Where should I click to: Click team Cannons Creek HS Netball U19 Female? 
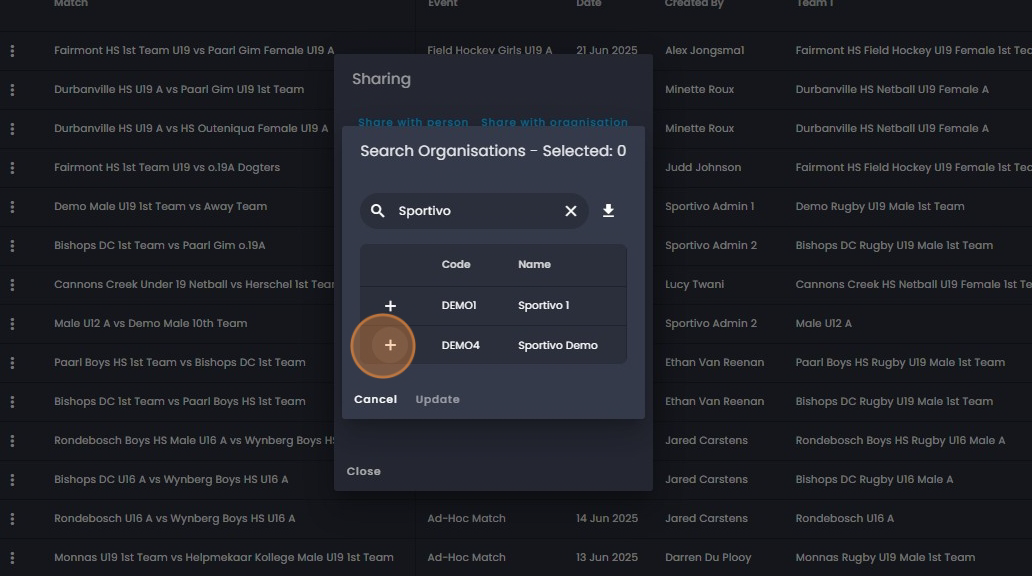tap(914, 284)
